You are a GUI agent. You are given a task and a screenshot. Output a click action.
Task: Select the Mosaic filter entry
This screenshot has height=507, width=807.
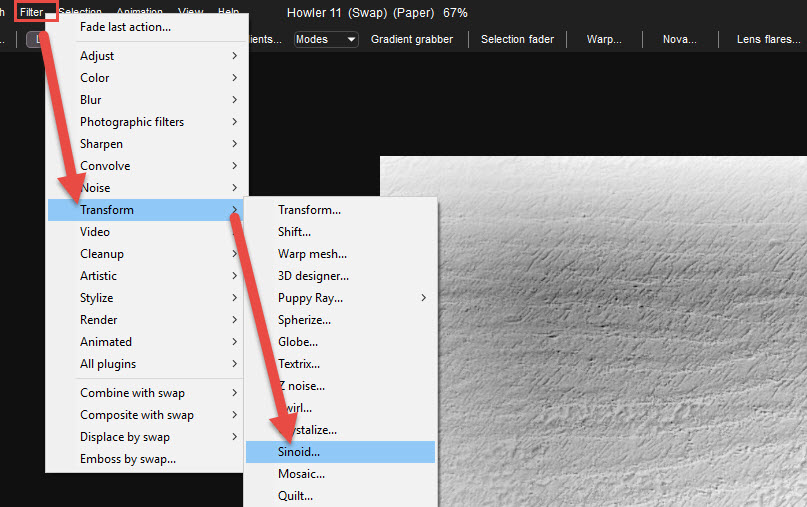[x=301, y=474]
